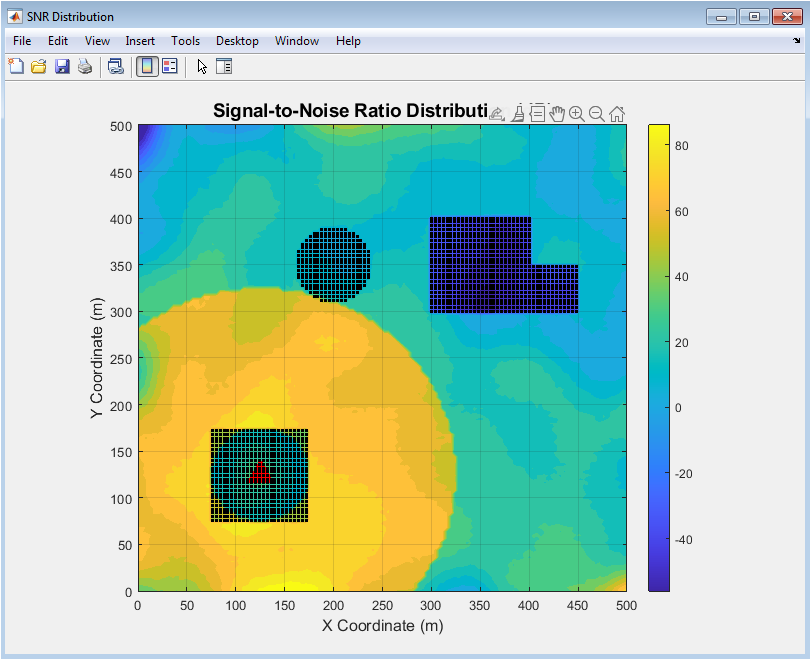811x660 pixels.
Task: Activate the Pan hand tool on axes
Action: tap(557, 113)
